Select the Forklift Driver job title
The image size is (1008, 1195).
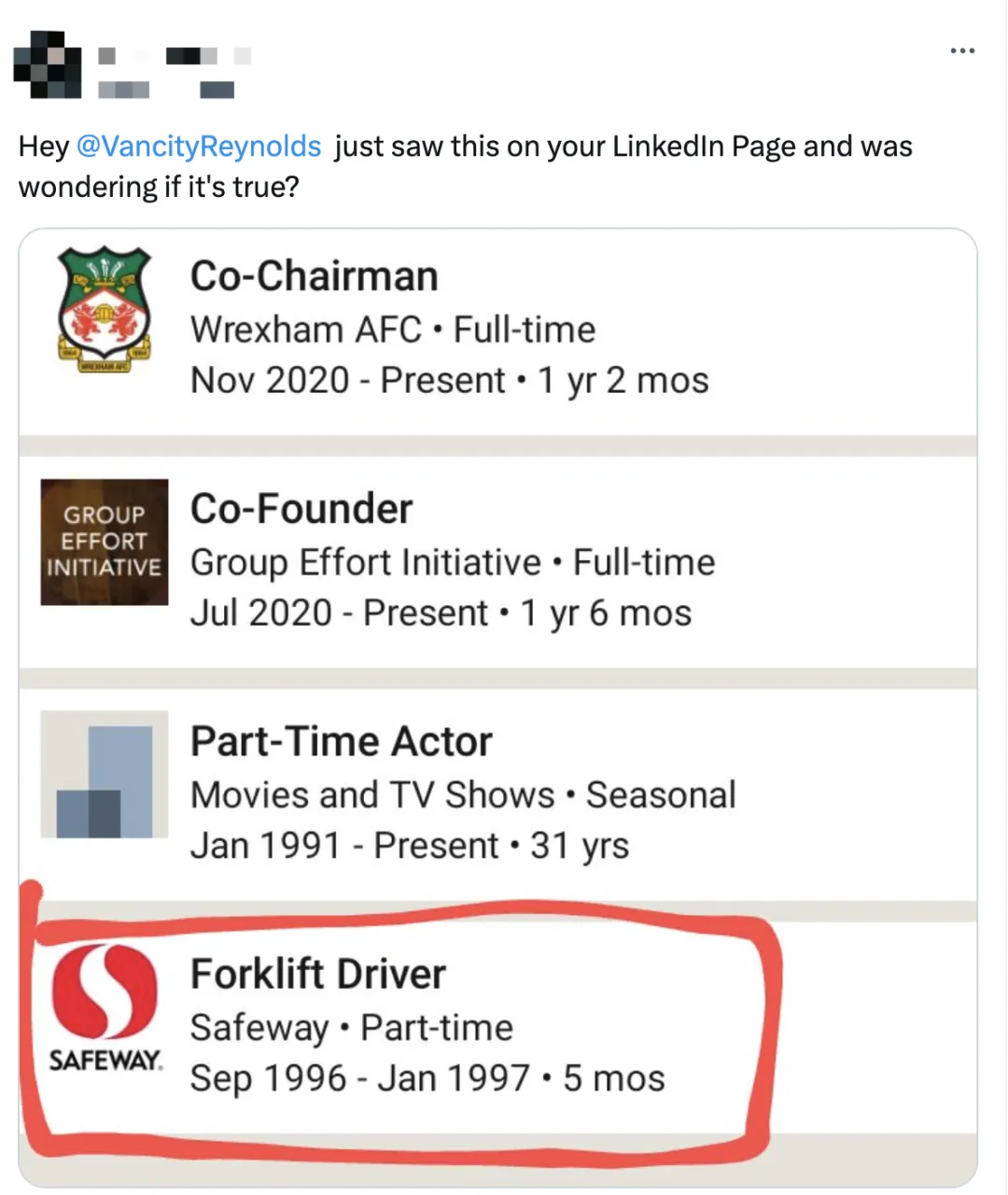318,974
